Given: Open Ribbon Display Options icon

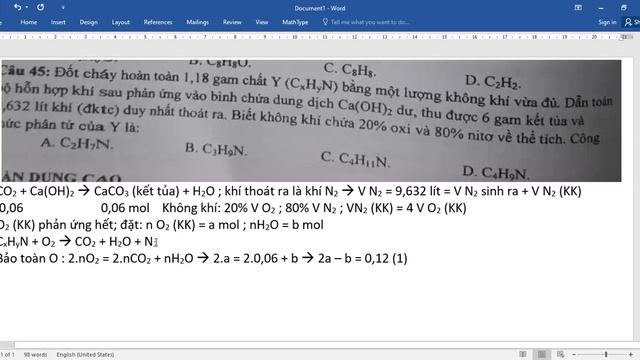Looking at the screenshot, I should click(578, 8).
